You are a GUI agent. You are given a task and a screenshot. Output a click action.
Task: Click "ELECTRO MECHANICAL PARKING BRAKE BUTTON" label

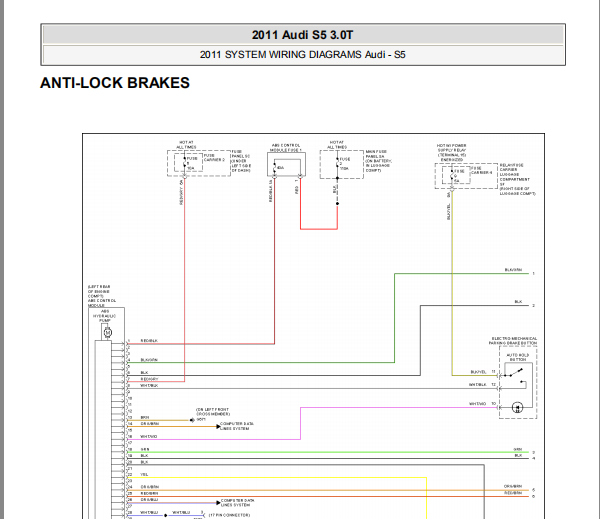tap(514, 341)
